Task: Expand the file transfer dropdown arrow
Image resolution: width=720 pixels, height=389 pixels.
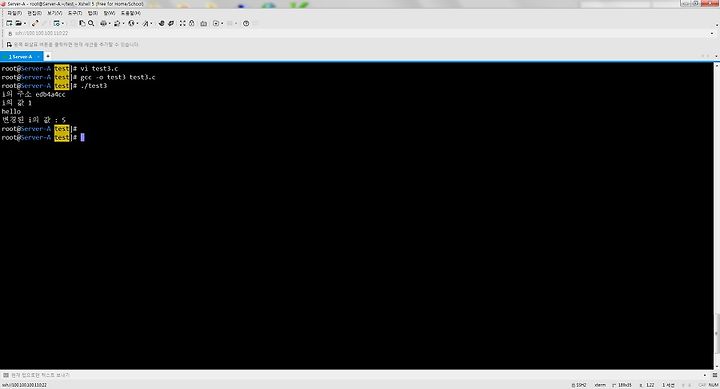Action: click(124, 23)
